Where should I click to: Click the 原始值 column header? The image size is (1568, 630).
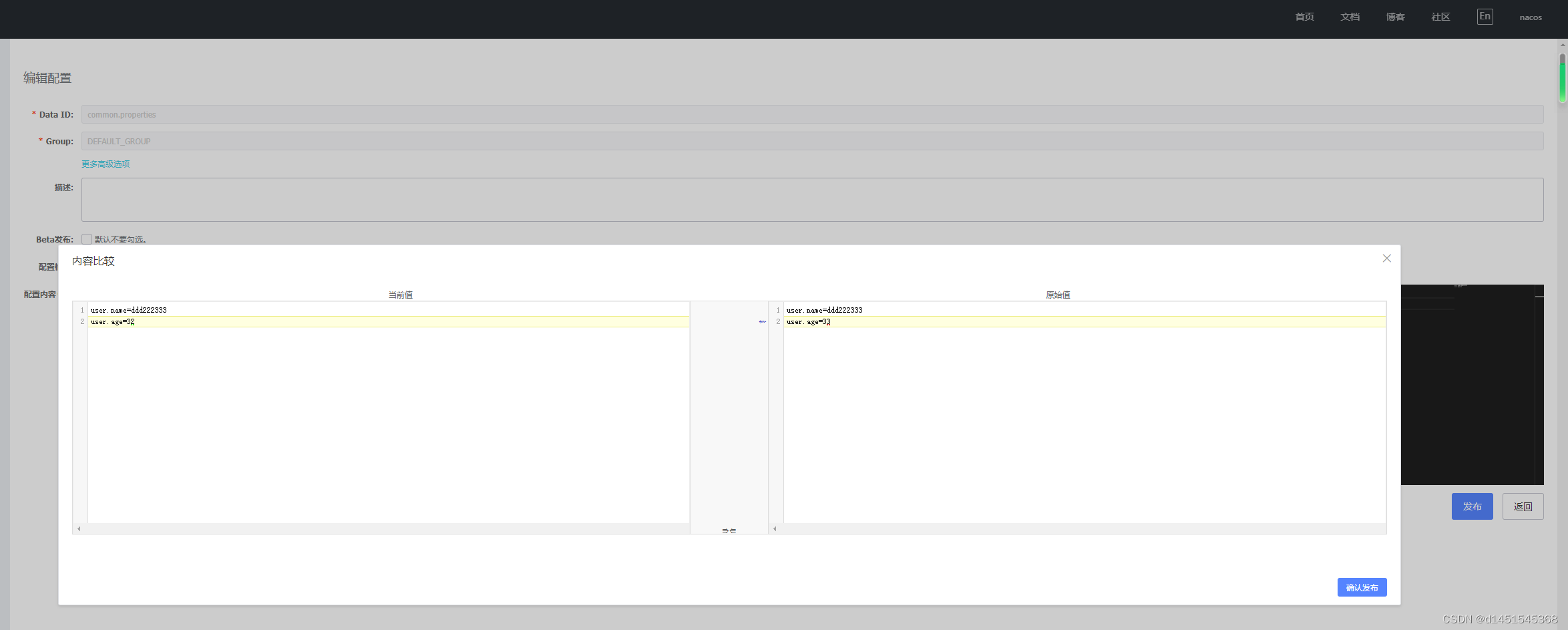[x=1058, y=295]
